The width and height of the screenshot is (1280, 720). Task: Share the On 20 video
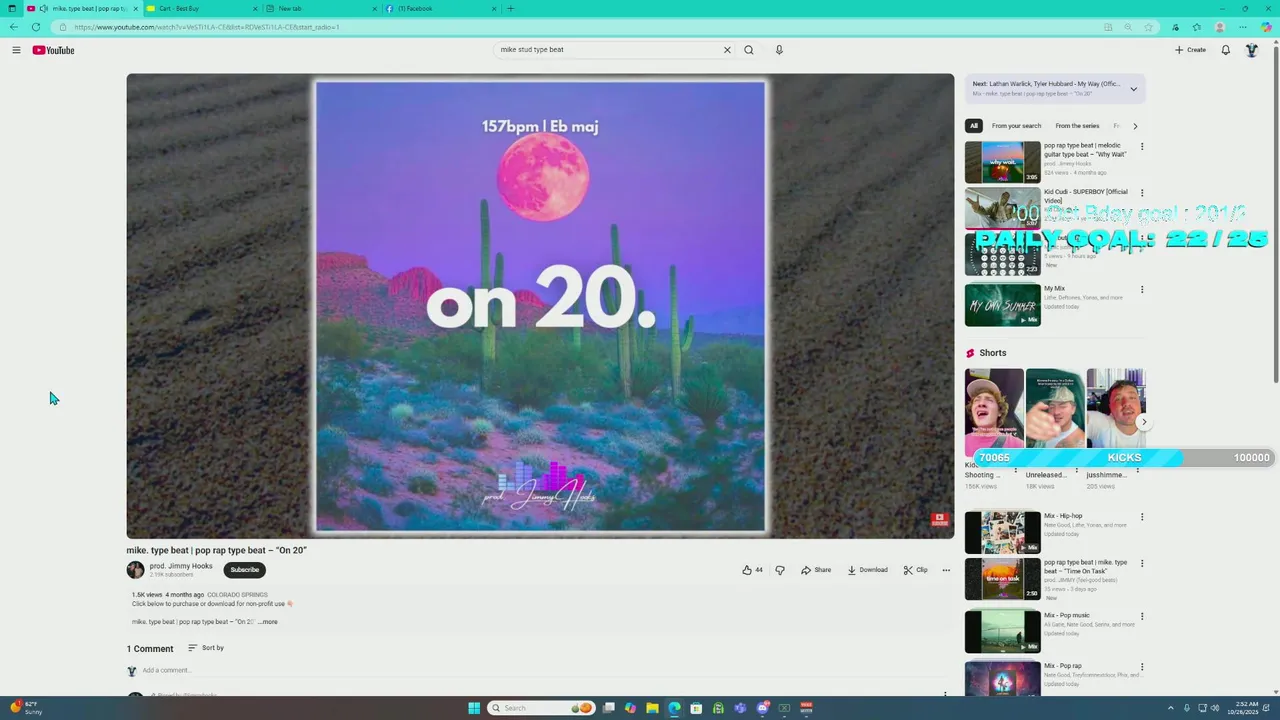(x=816, y=570)
